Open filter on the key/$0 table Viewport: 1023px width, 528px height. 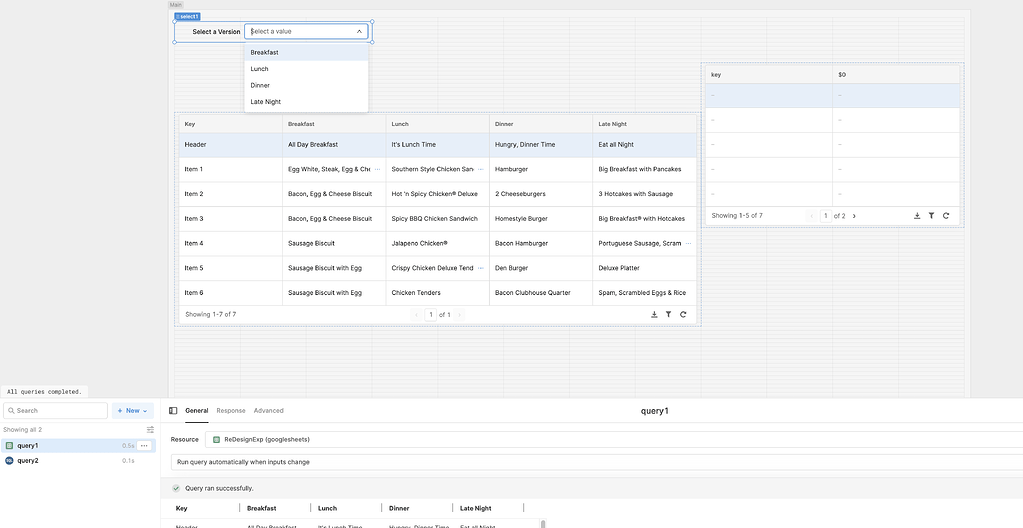click(x=932, y=215)
